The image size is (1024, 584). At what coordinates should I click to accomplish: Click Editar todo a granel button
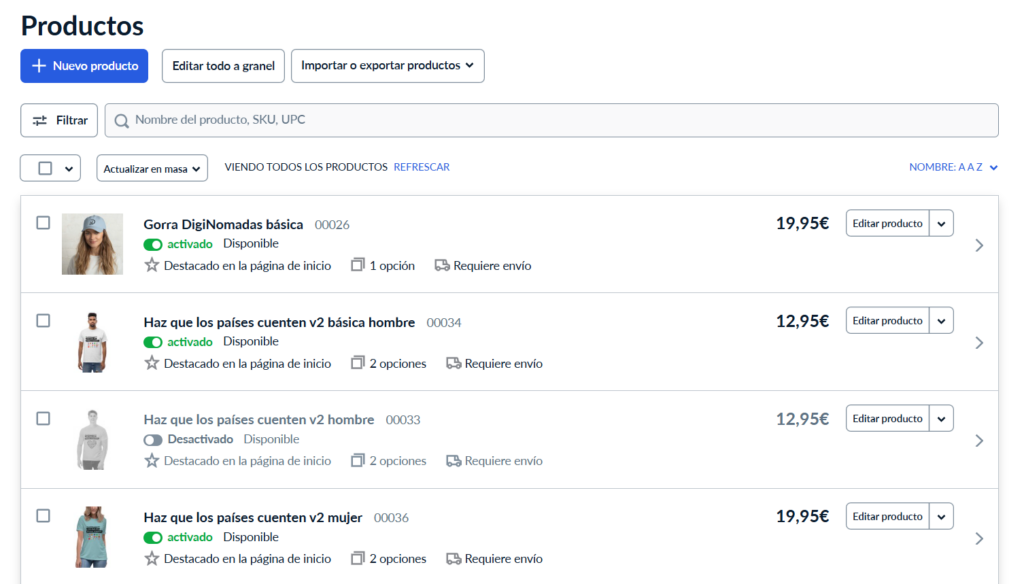coord(223,66)
